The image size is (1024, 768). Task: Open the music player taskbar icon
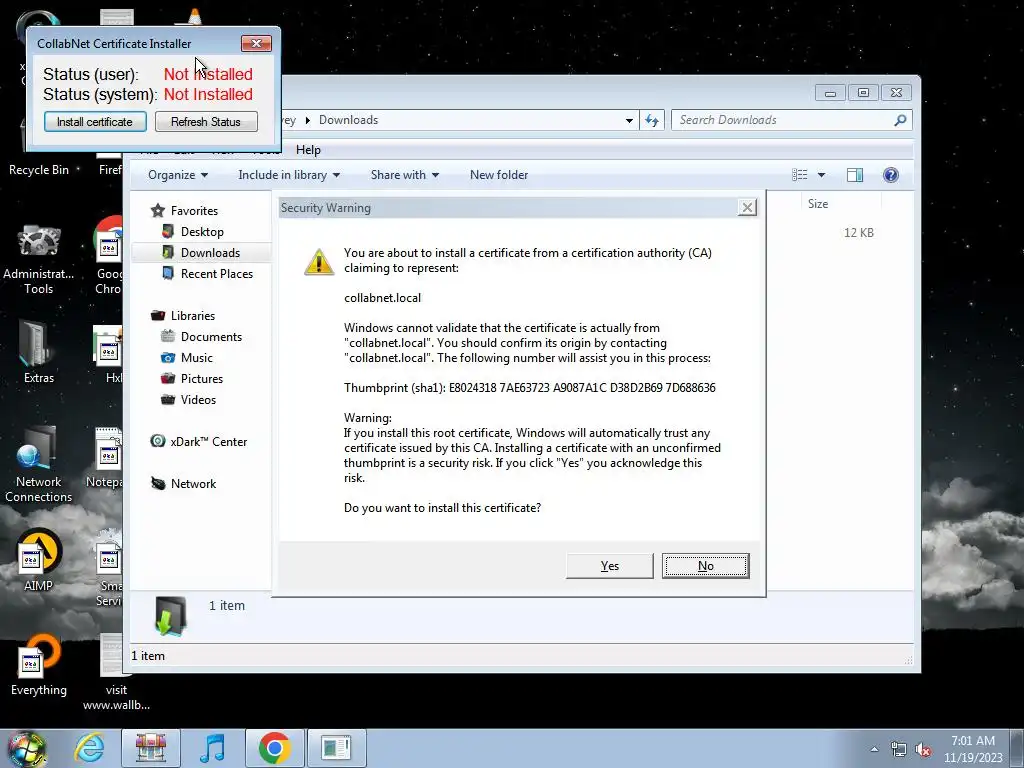(212, 748)
